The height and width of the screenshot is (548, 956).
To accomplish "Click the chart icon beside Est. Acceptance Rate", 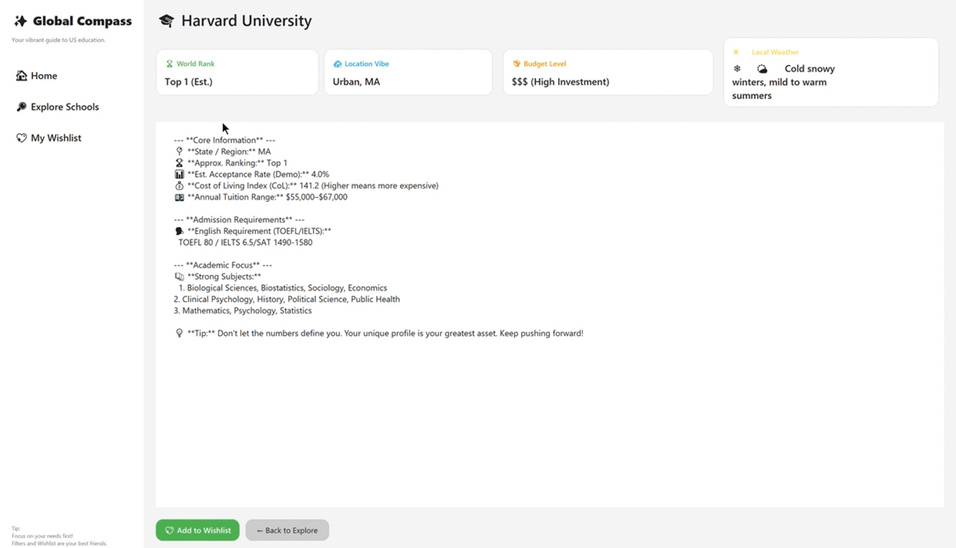I will [x=179, y=174].
